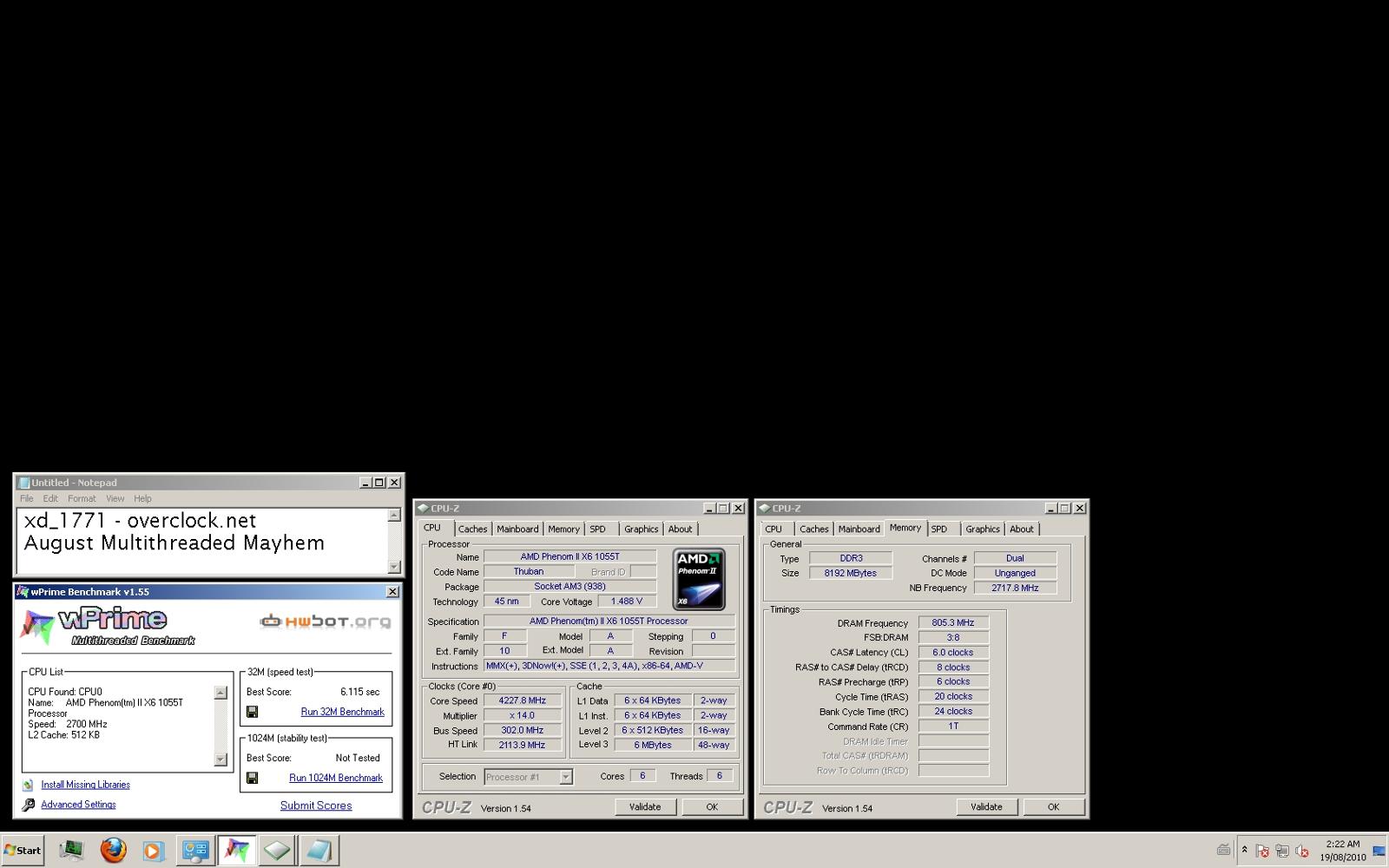Switch to Memory tab in left CPU-Z
This screenshot has height=868, width=1389.
tap(563, 529)
